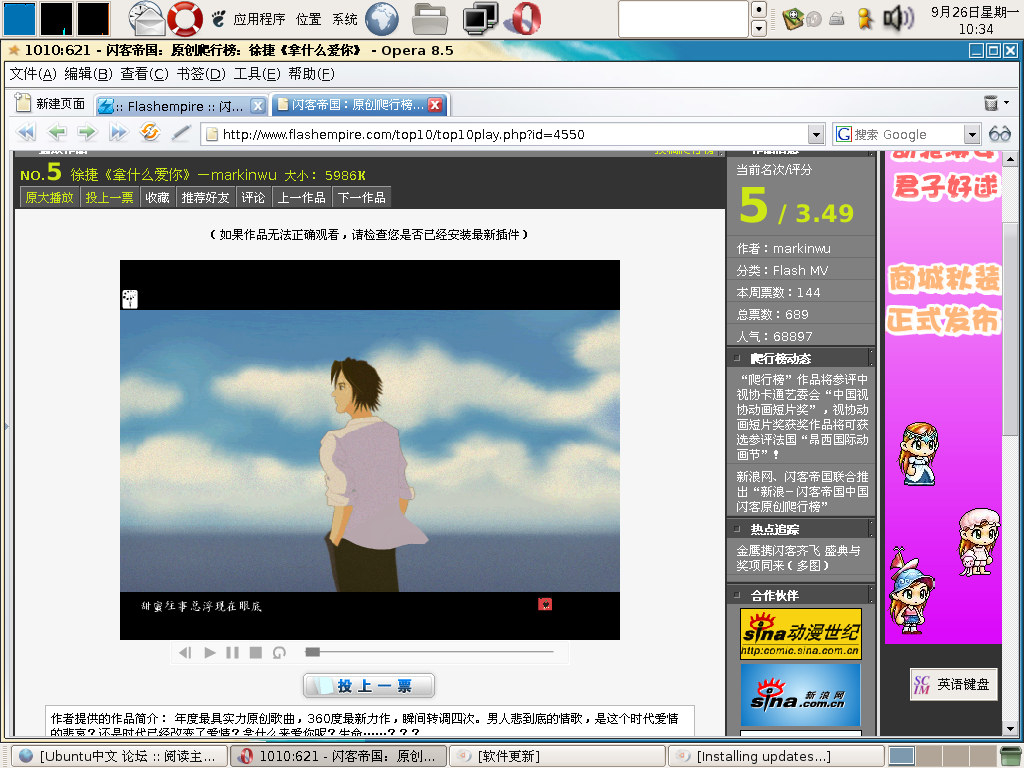Open the mail envelope launcher in top panel
1024x768 pixels.
coord(146,18)
